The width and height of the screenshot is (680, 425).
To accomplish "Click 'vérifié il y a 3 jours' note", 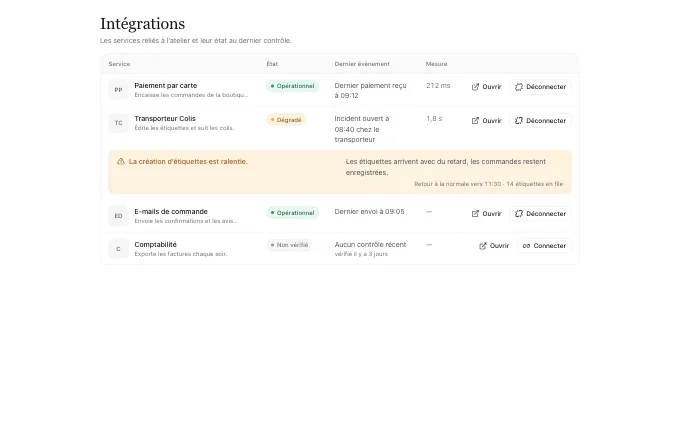I will tap(361, 254).
